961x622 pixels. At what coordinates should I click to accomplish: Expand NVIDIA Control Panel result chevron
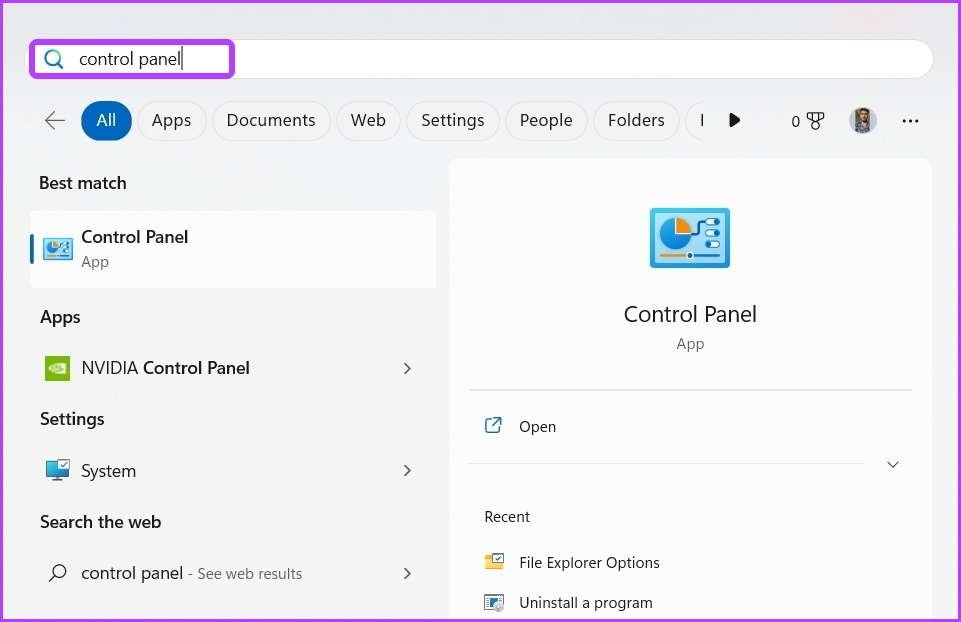(407, 368)
